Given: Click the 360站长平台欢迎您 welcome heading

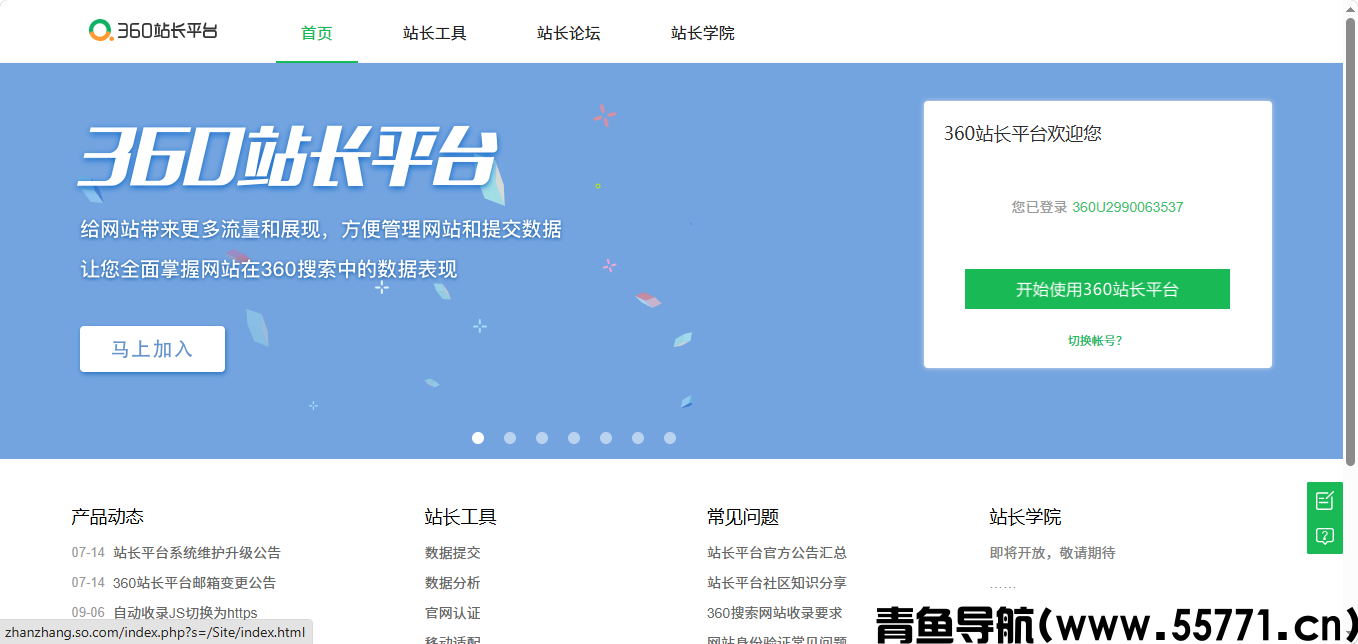Looking at the screenshot, I should [1023, 133].
